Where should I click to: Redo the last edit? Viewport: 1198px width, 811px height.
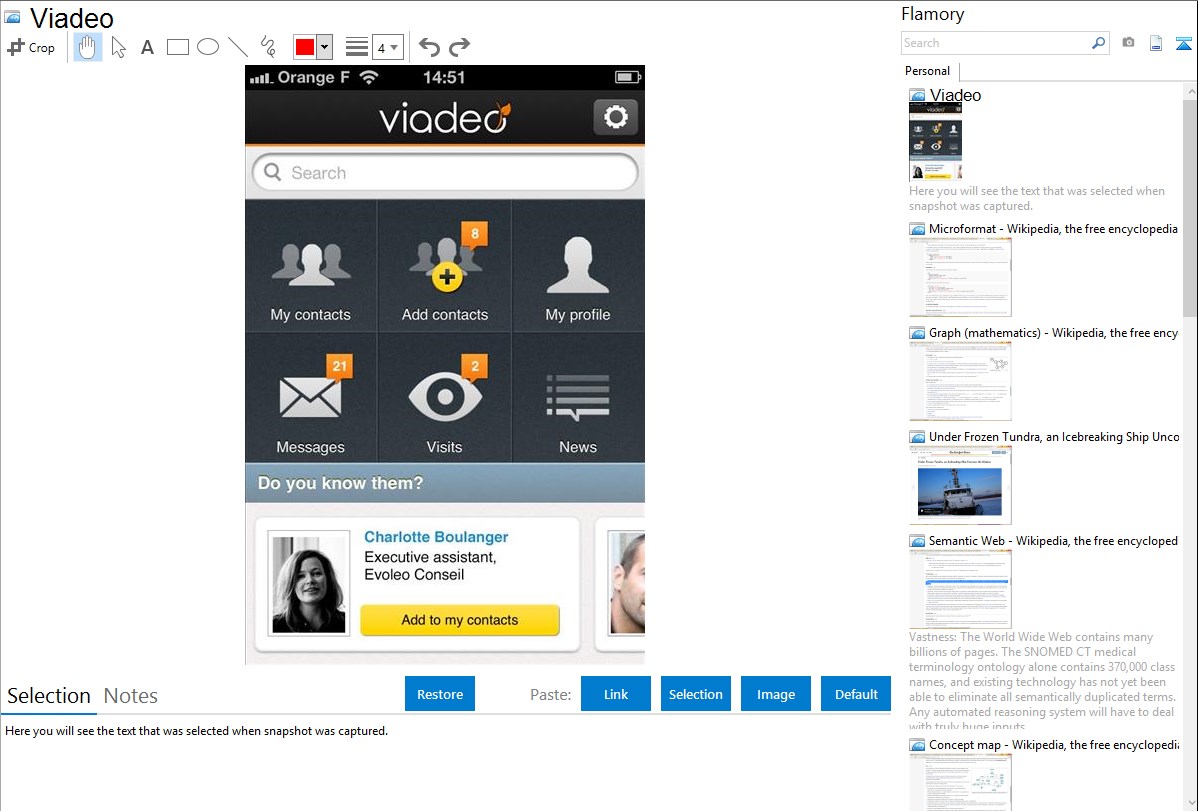click(459, 47)
